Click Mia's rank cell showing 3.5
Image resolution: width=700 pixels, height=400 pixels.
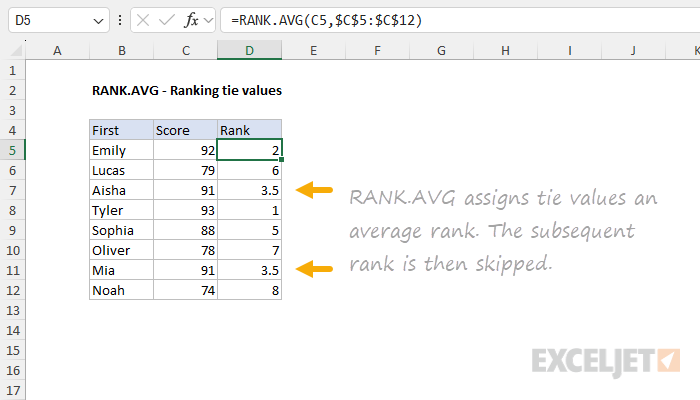(250, 271)
